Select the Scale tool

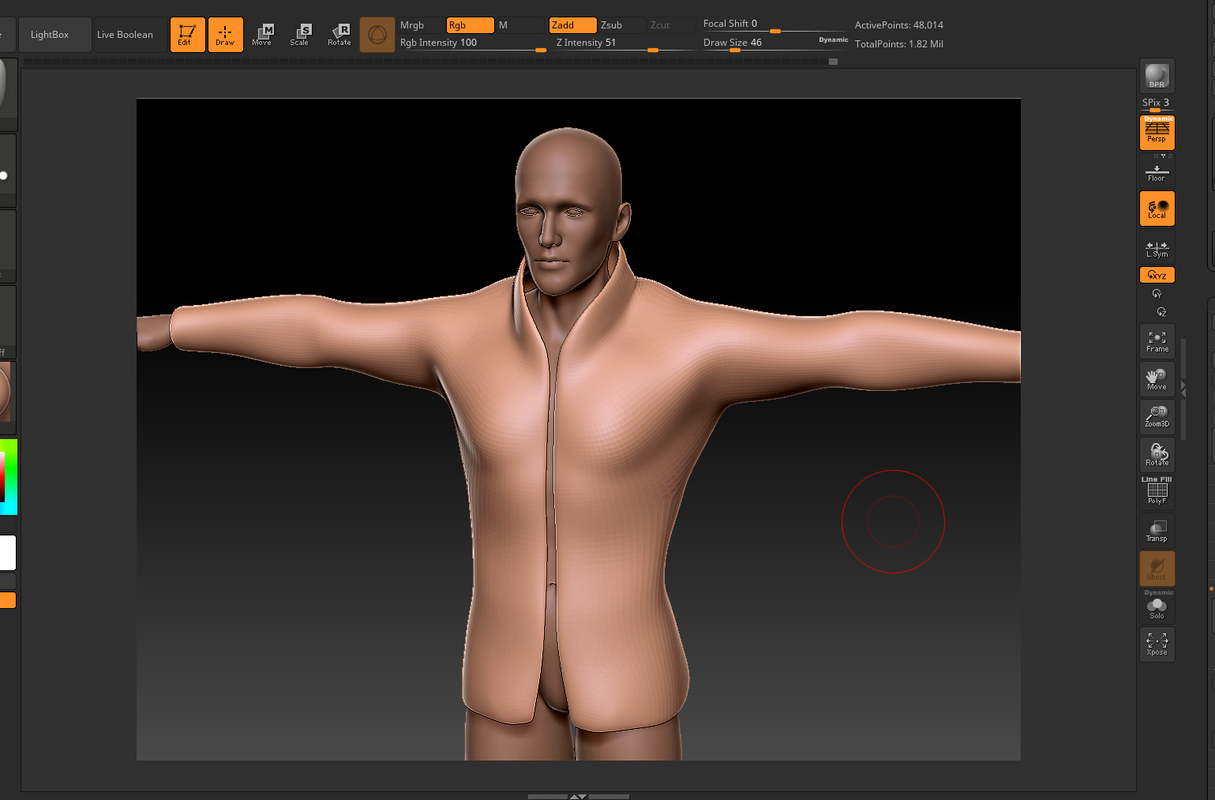(x=301, y=33)
